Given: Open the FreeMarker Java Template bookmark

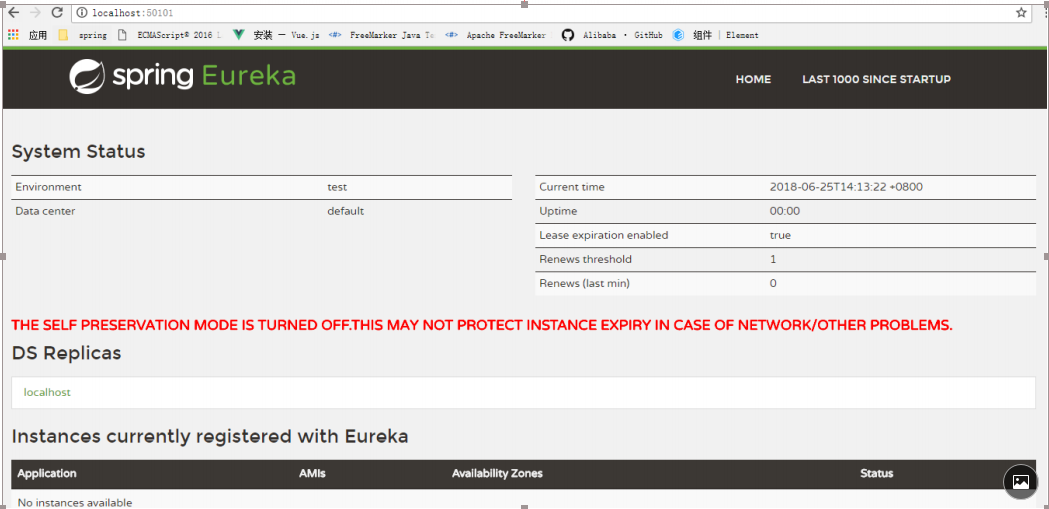Looking at the screenshot, I should click(x=381, y=35).
